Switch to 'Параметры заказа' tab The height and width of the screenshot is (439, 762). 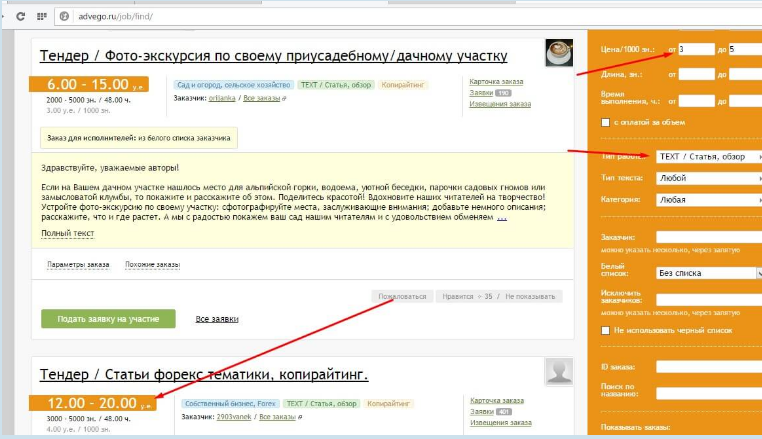(x=77, y=265)
